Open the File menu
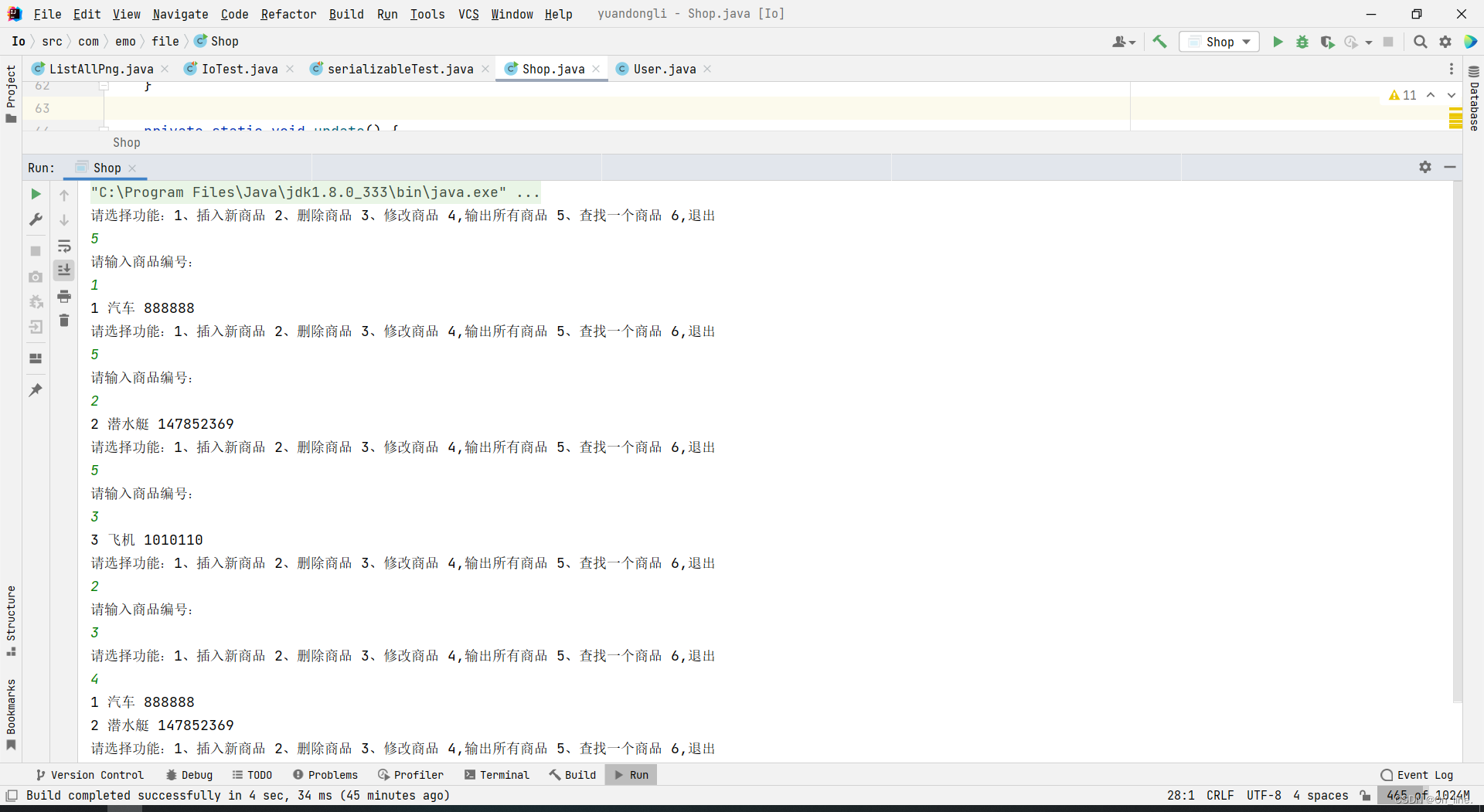 click(x=47, y=14)
